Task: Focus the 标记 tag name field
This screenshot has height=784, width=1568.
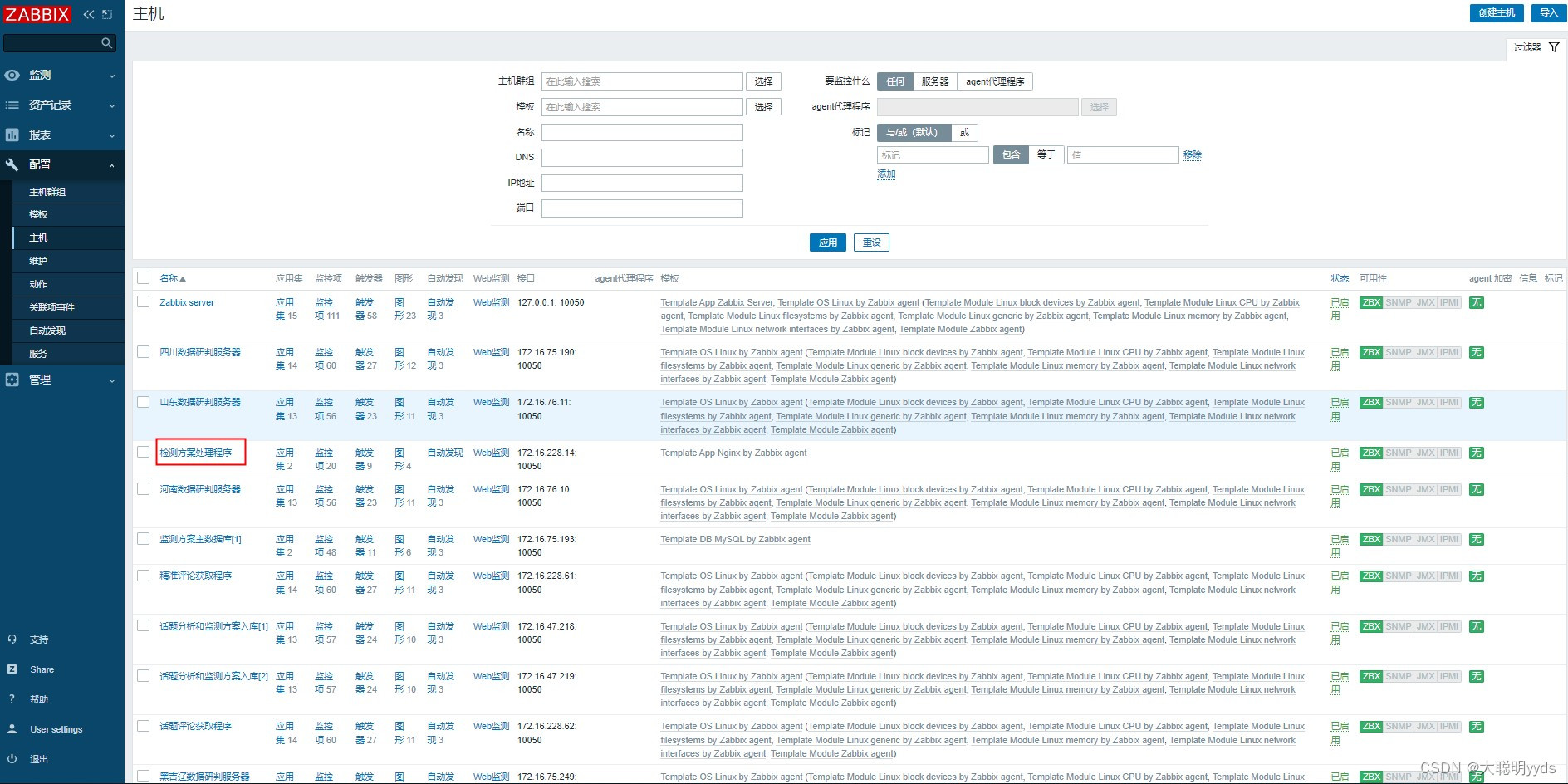Action: pos(933,155)
